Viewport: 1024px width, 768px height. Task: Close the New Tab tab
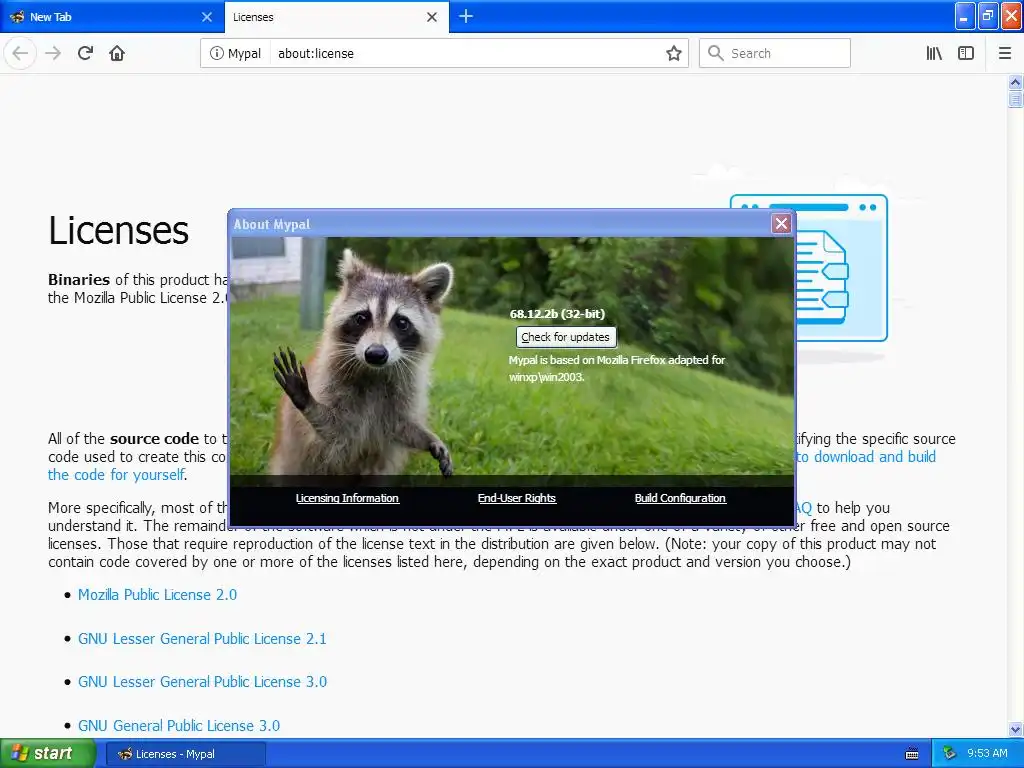click(207, 17)
